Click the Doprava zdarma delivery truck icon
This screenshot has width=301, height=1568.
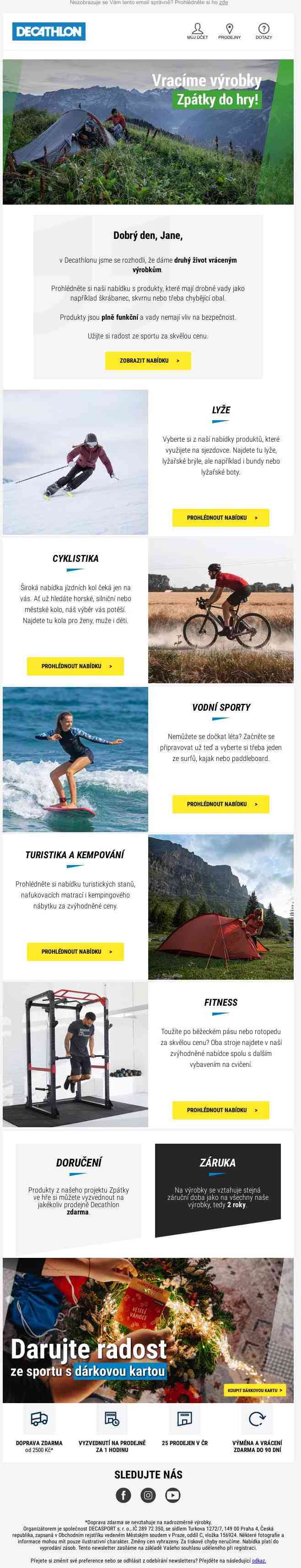point(39,1419)
